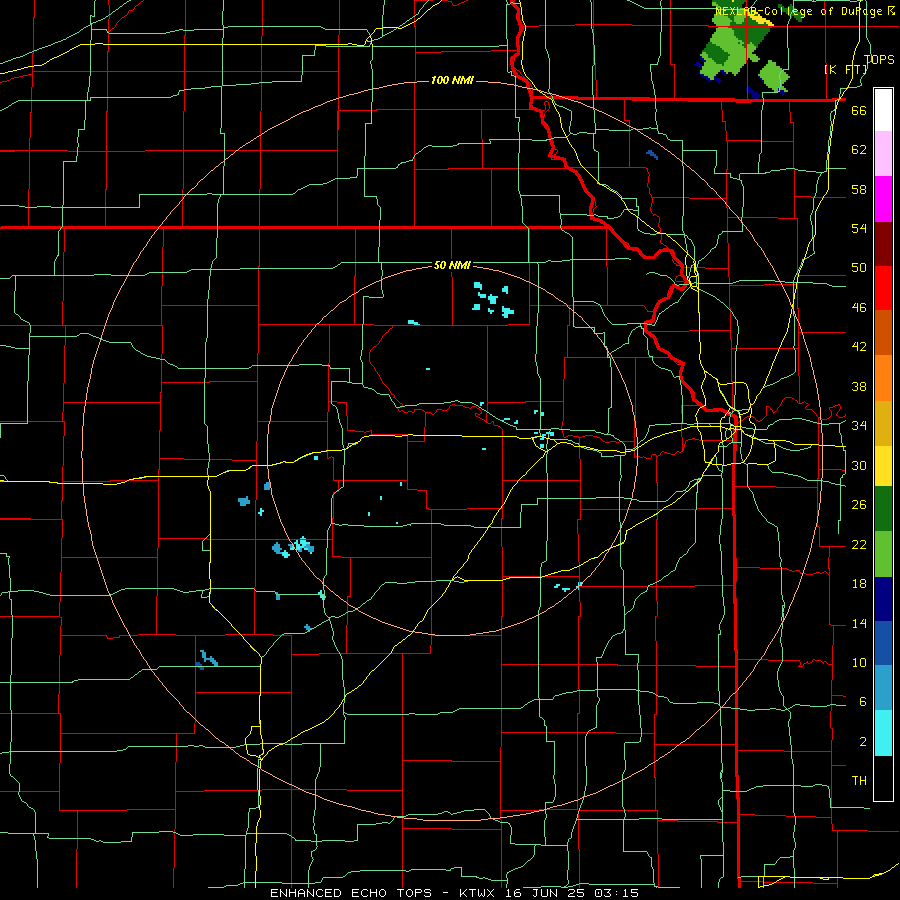Select the bright red legend segment
This screenshot has width=900, height=900.
coord(883,288)
